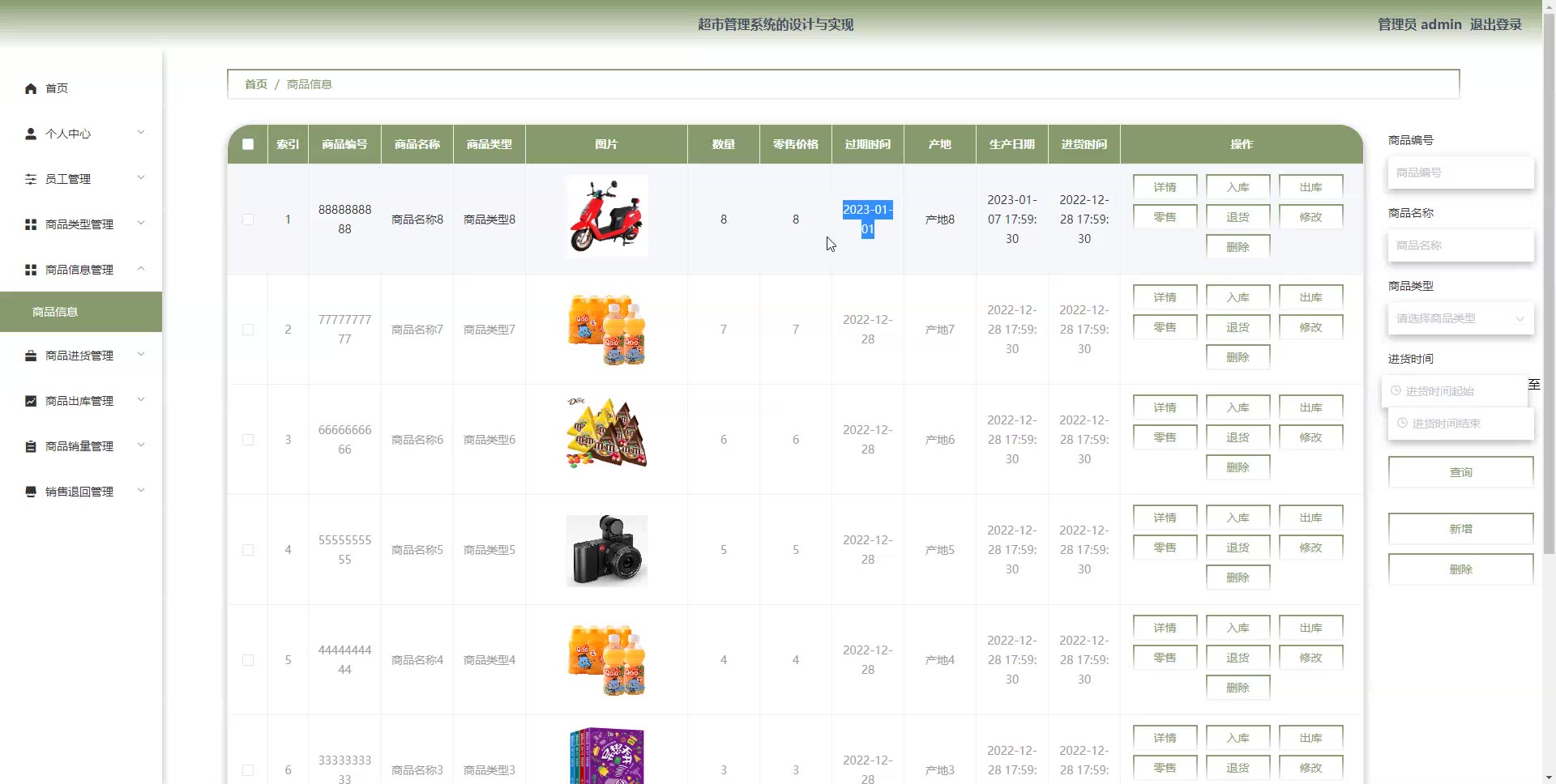Click the 商品类型5 cell

[489, 550]
